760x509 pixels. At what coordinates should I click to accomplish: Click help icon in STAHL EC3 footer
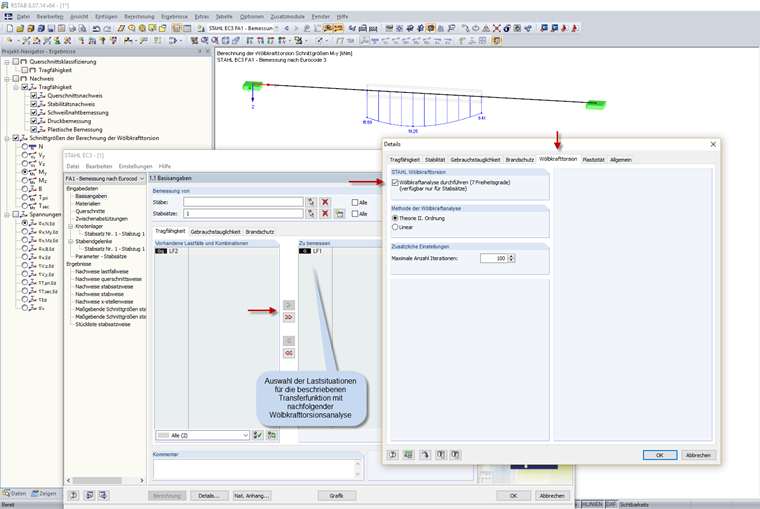(x=73, y=495)
